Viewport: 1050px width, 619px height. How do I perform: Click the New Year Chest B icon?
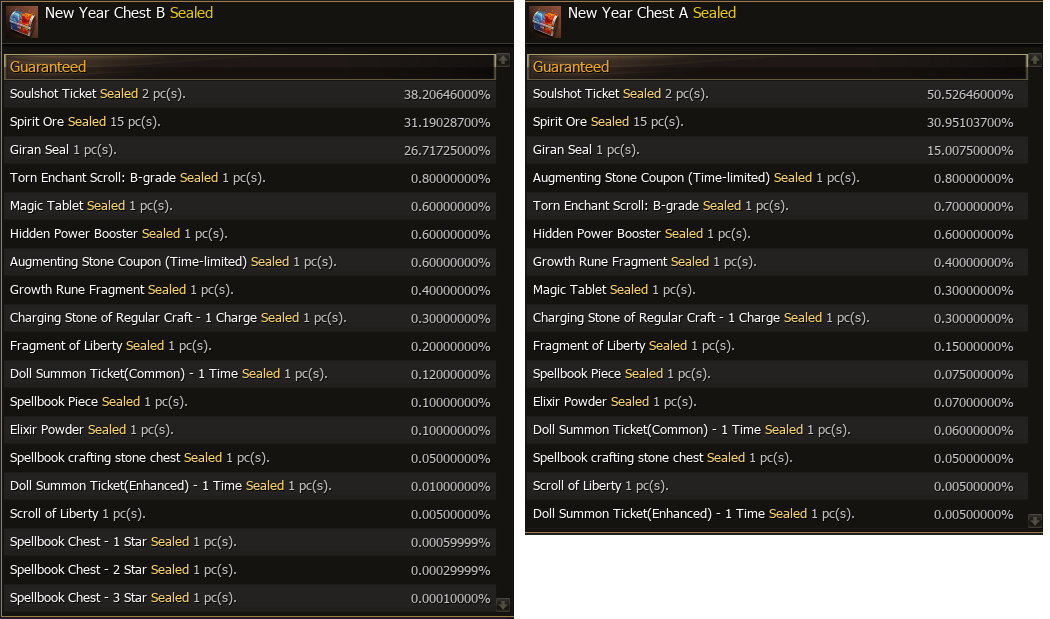click(x=23, y=21)
